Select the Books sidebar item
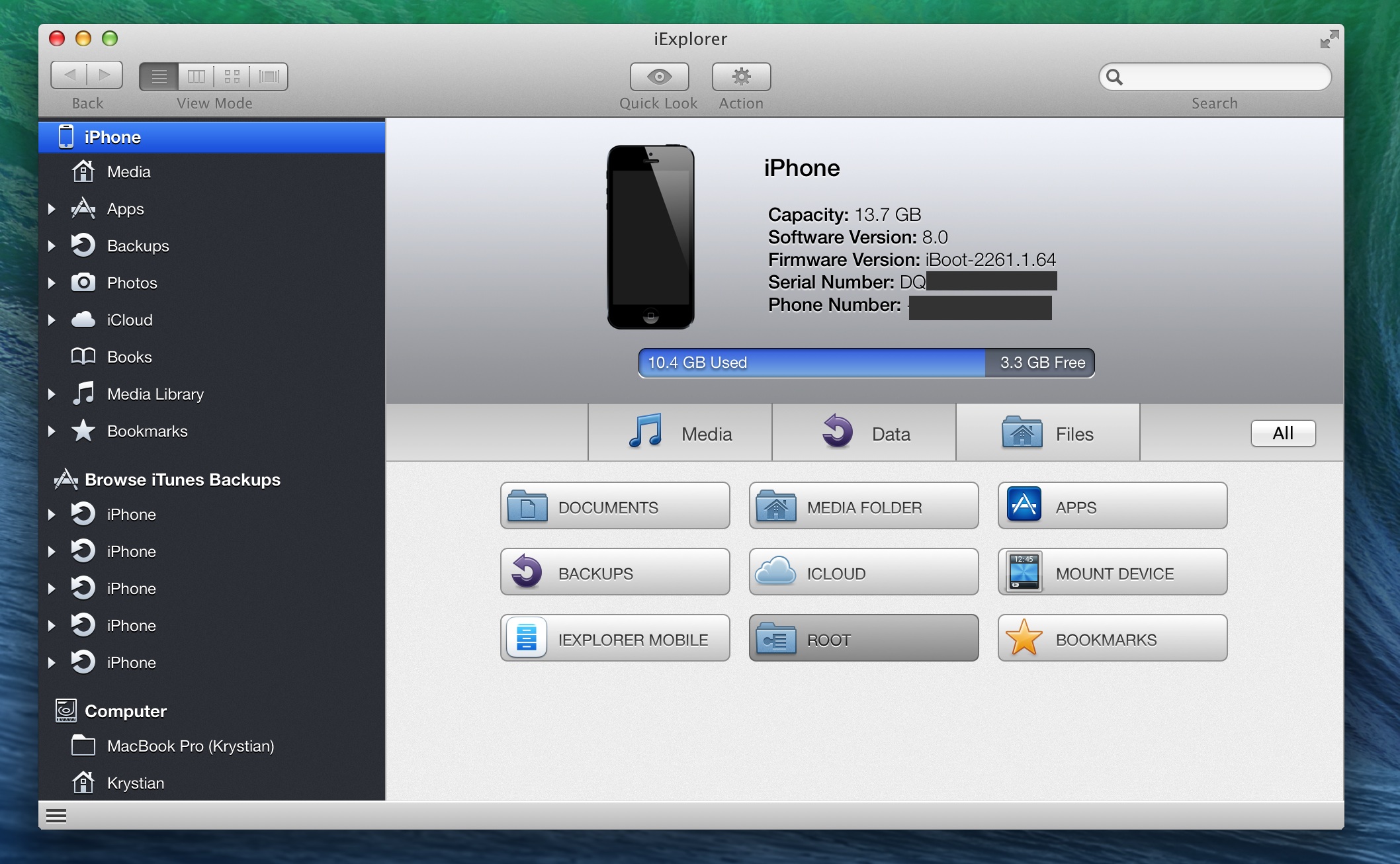1400x864 pixels. click(x=129, y=357)
